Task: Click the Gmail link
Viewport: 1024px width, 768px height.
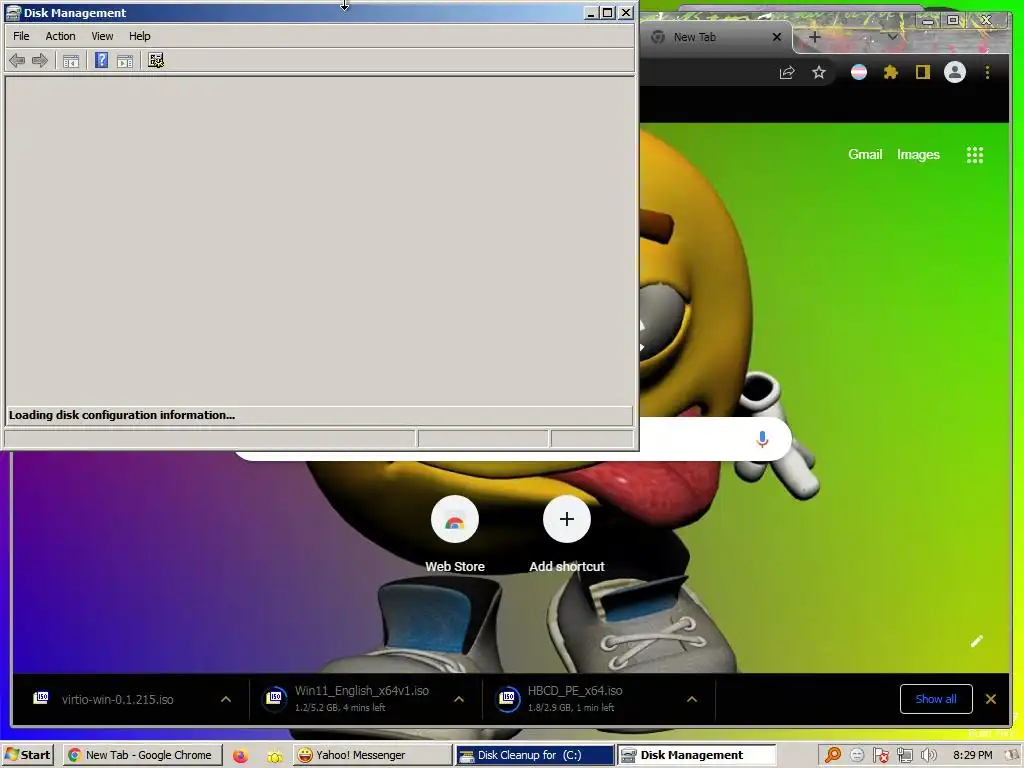Action: [x=865, y=155]
